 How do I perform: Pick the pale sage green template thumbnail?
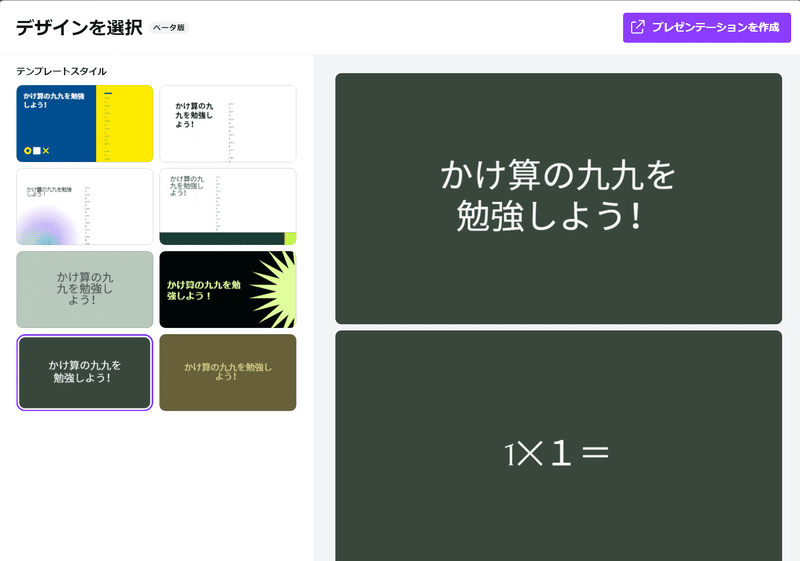(85, 289)
